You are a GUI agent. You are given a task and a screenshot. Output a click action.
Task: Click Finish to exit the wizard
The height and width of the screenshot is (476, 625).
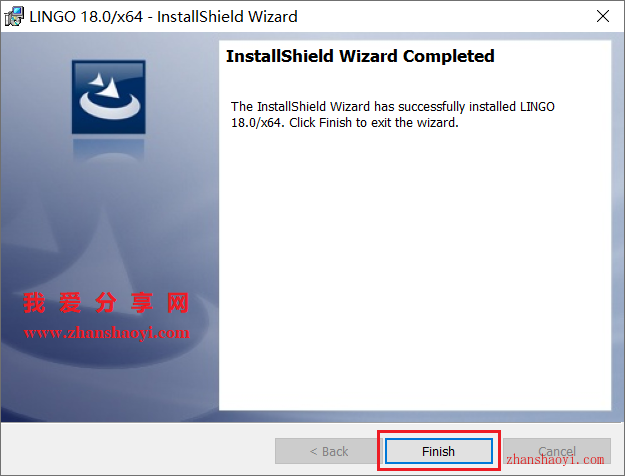pos(438,451)
